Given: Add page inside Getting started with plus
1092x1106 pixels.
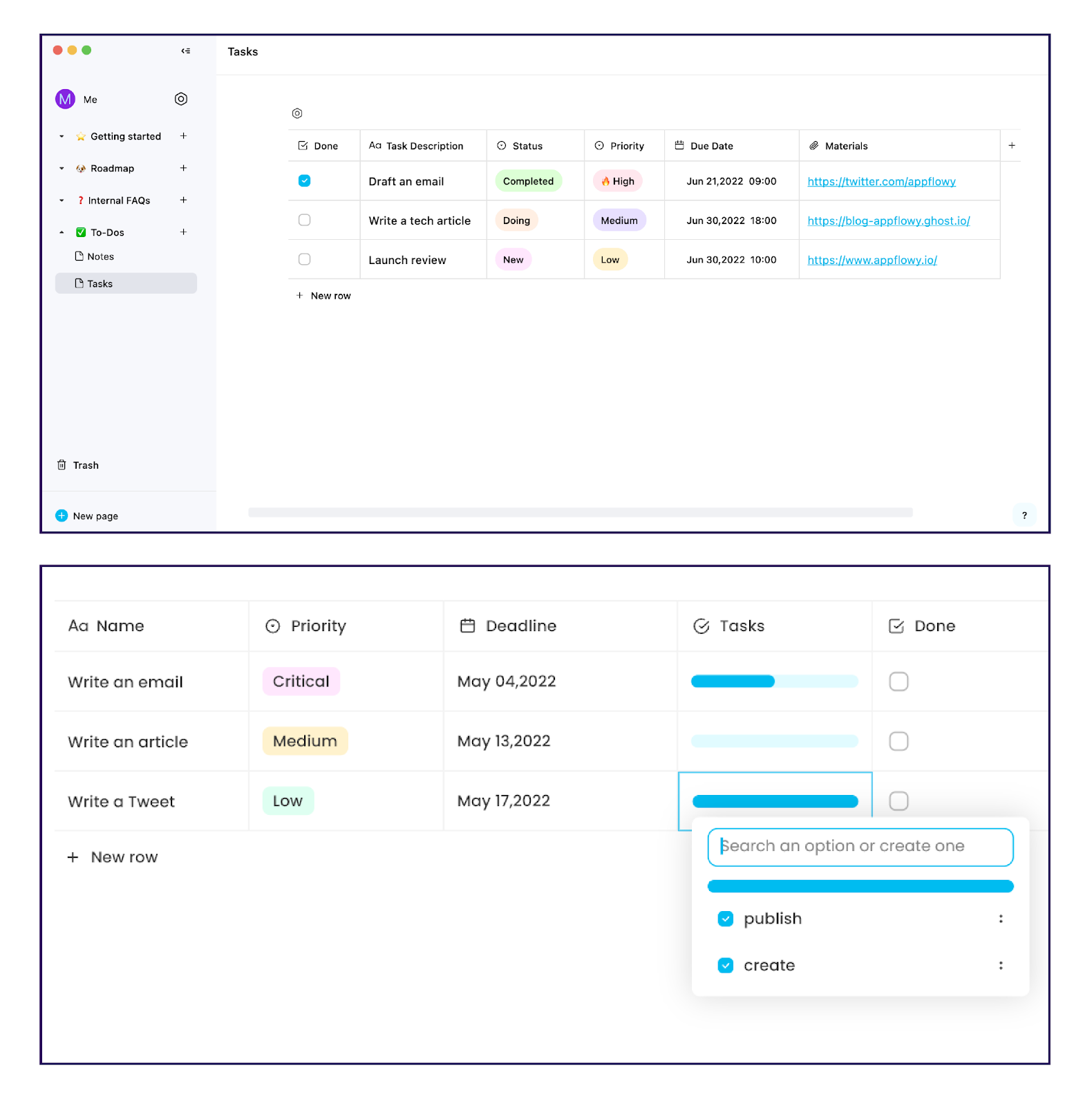Looking at the screenshot, I should coord(183,136).
